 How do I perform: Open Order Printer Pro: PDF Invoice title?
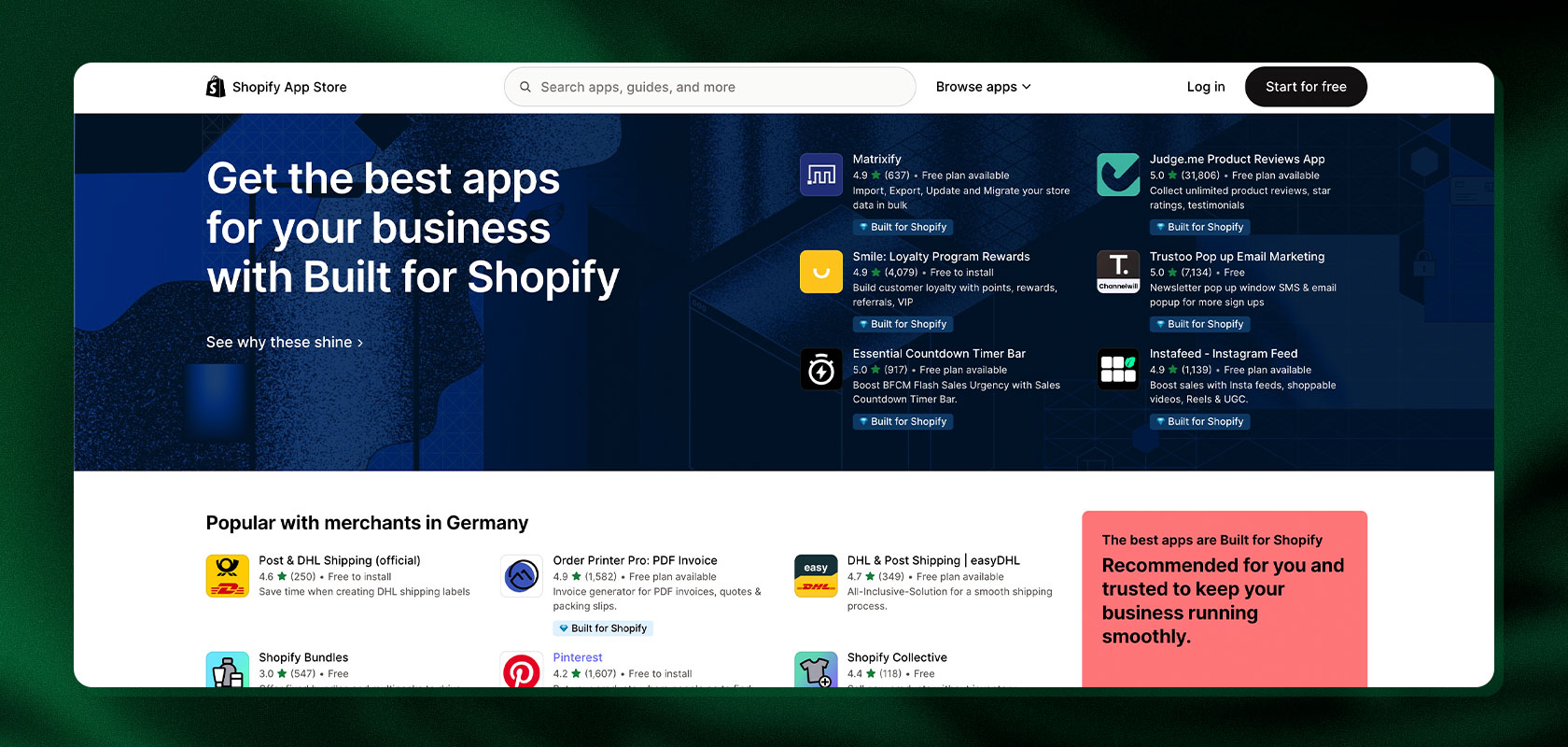636,561
